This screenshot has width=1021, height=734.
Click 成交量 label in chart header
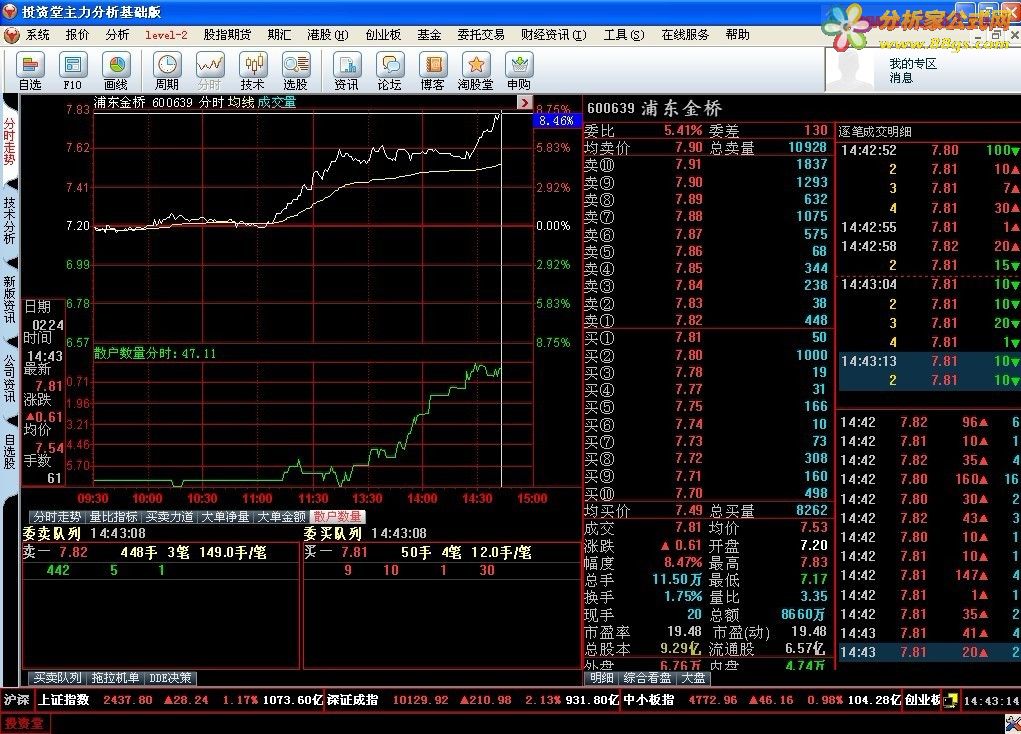tap(277, 102)
